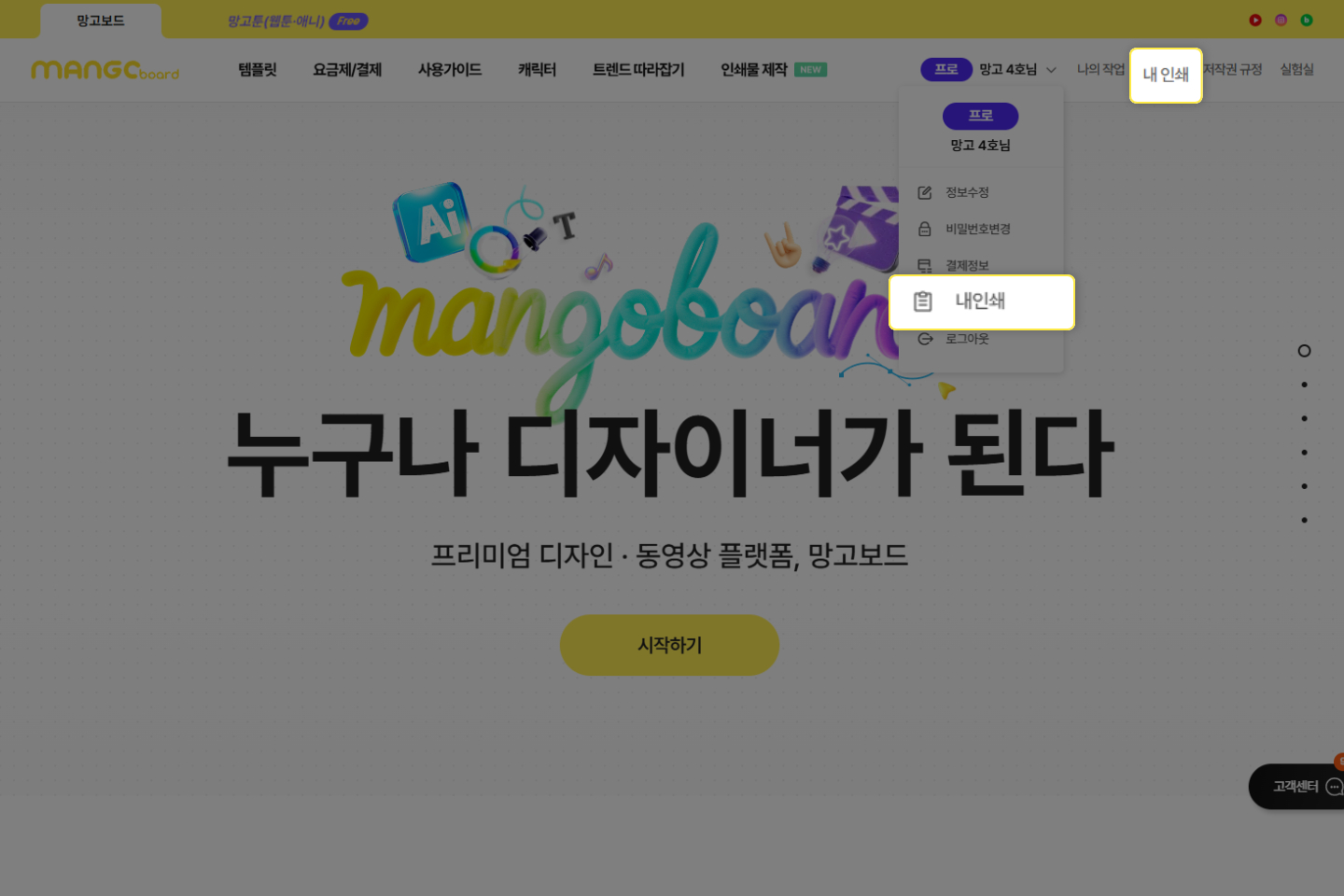This screenshot has height=896, width=1344.
Task: Click the 내인쇄 clipboard icon
Action: point(923,301)
